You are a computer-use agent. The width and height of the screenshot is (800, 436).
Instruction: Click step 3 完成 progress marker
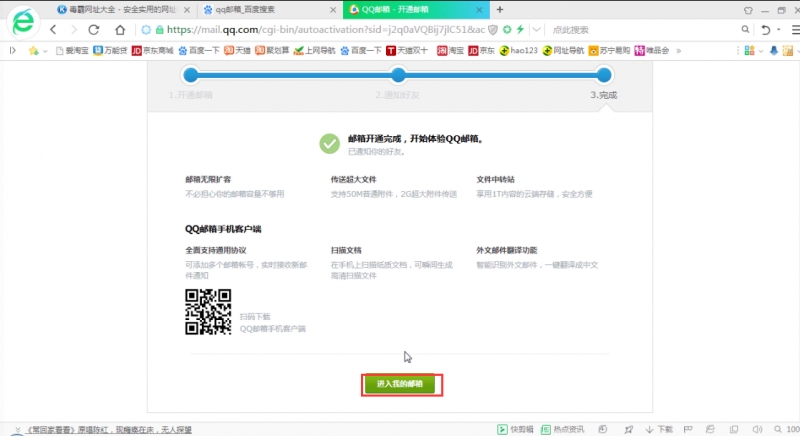pos(604,75)
